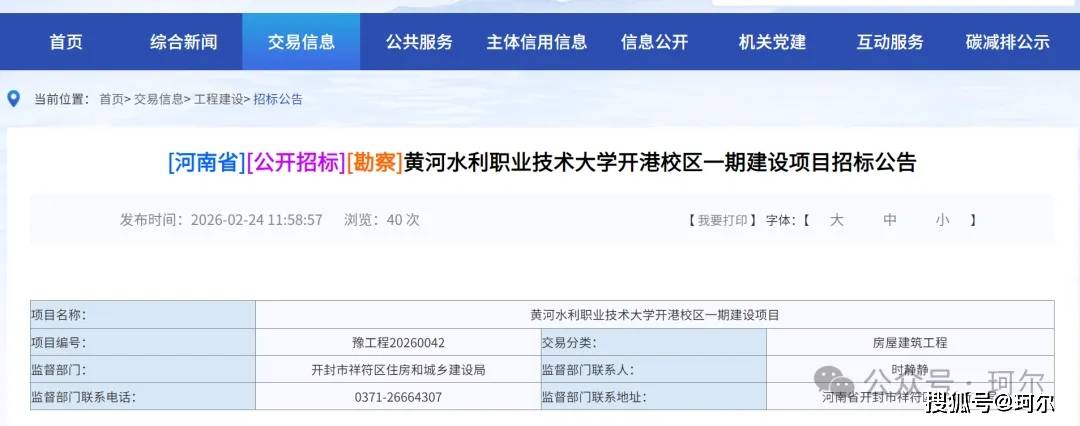1080x426 pixels.
Task: Open the 机关党建 menu item
Action: pyautogui.click(x=772, y=42)
